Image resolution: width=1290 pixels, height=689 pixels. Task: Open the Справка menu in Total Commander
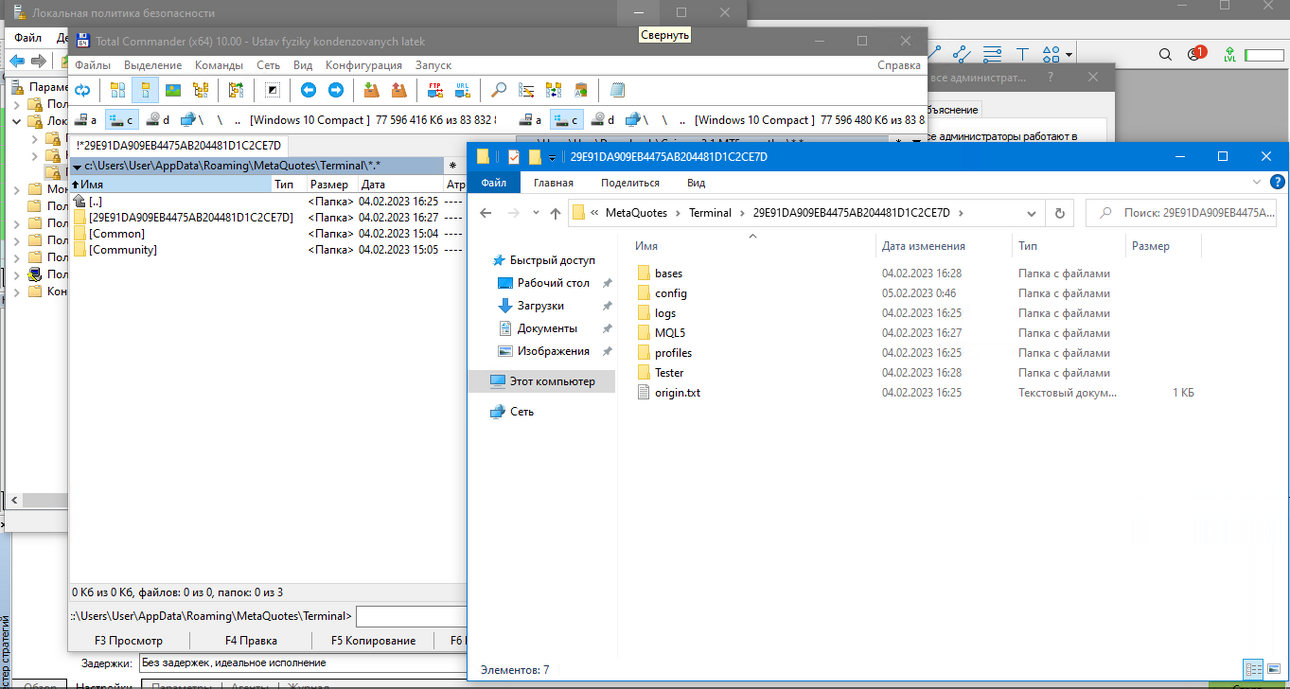(899, 65)
